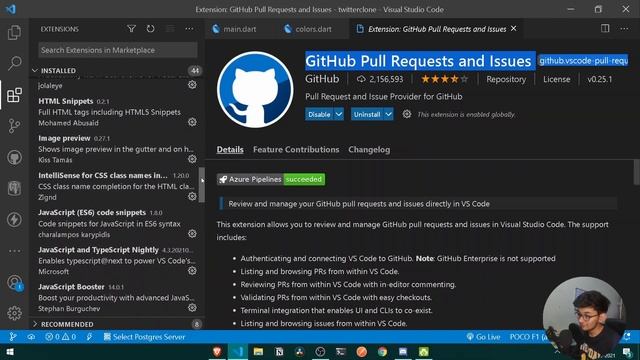The image size is (640, 360).
Task: Click errors and warnings count in status bar
Action: pyautogui.click(x=60, y=337)
